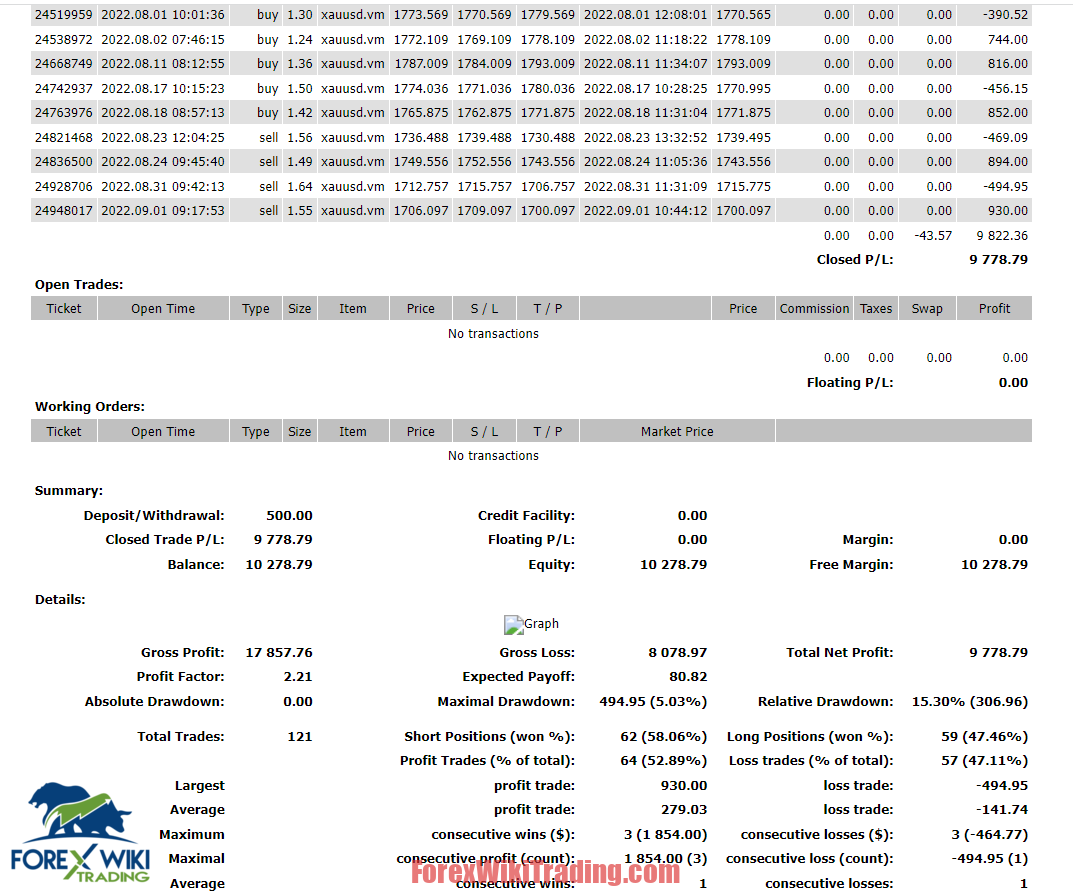Click the Credit Facility label
The width and height of the screenshot is (1073, 895).
526,516
